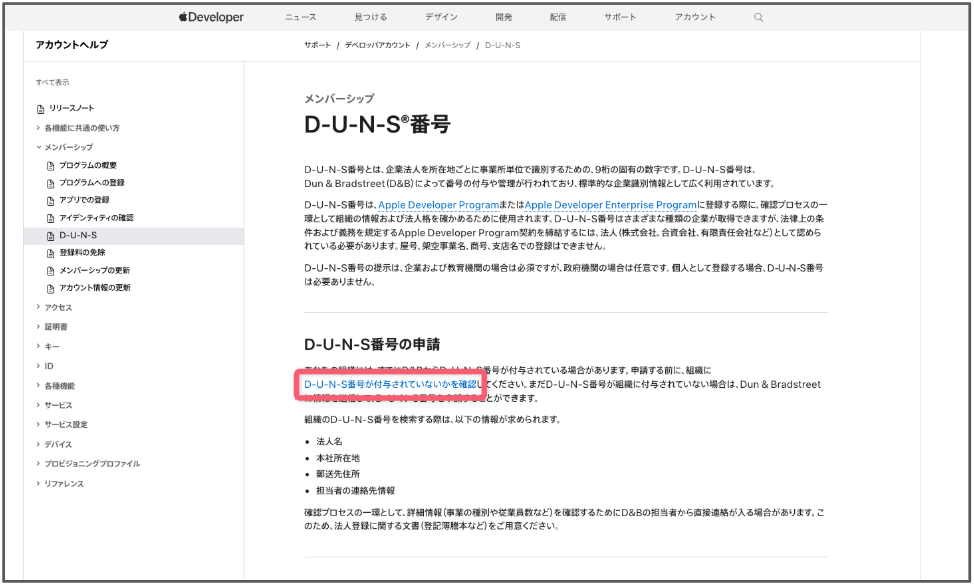The height and width of the screenshot is (587, 974).
Task: Select リリースノート in the sidebar
Action: [x=72, y=109]
